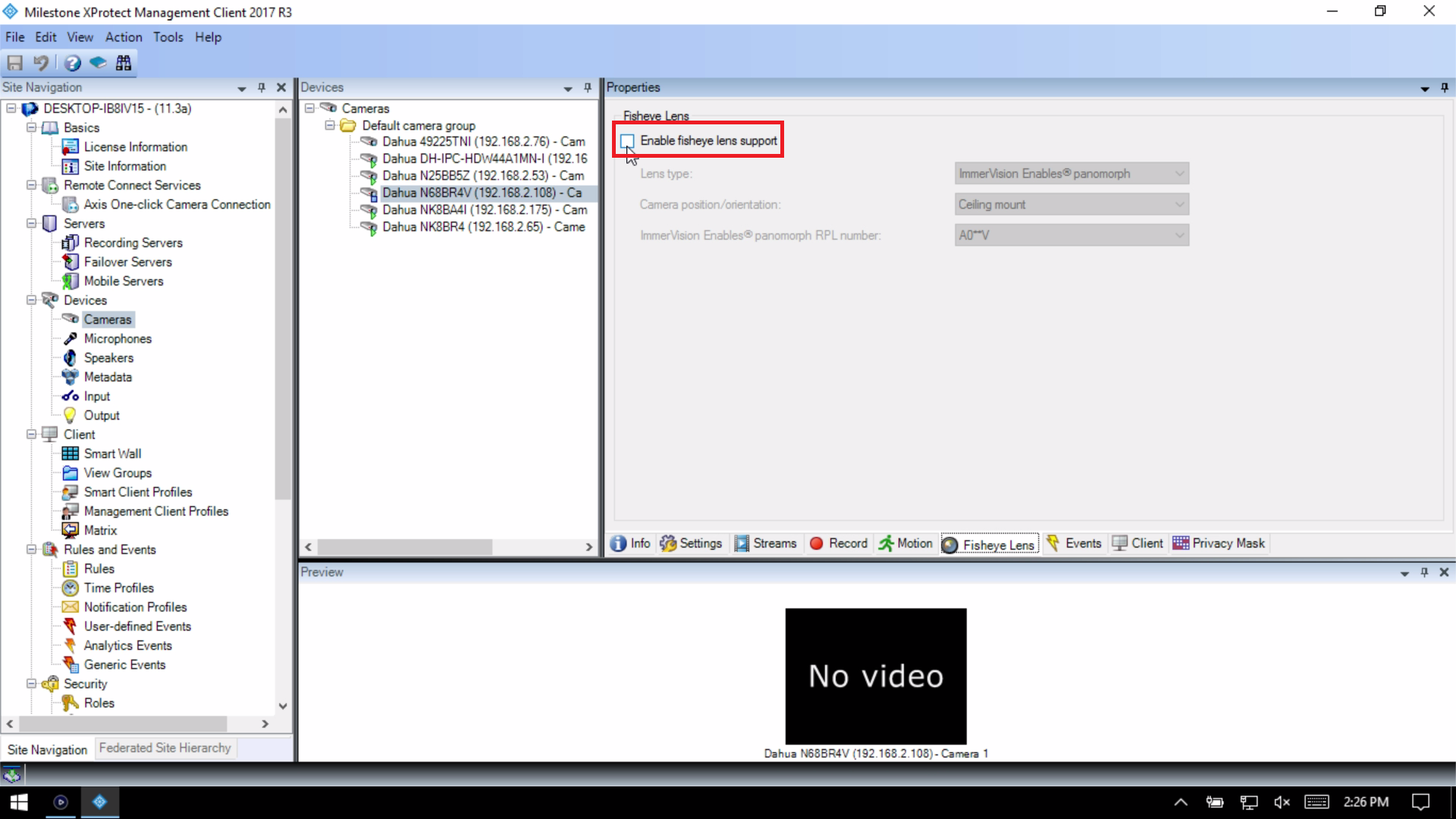Click the Smart Wall grid icon
The image size is (1456, 819).
click(x=70, y=453)
